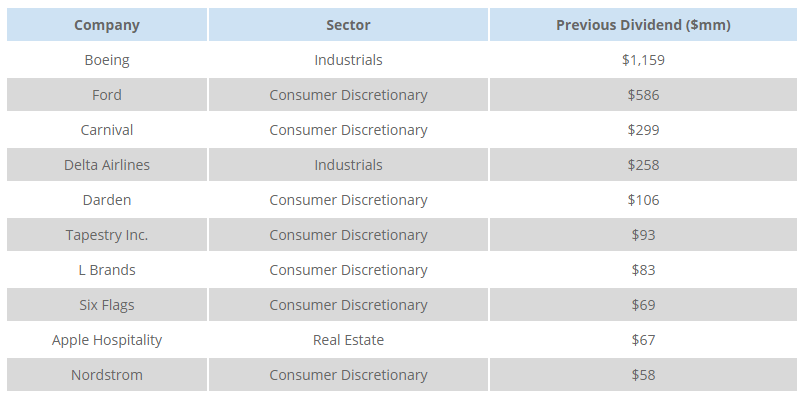Image resolution: width=807 pixels, height=399 pixels.
Task: Select the $586 dividend value
Action: point(643,95)
